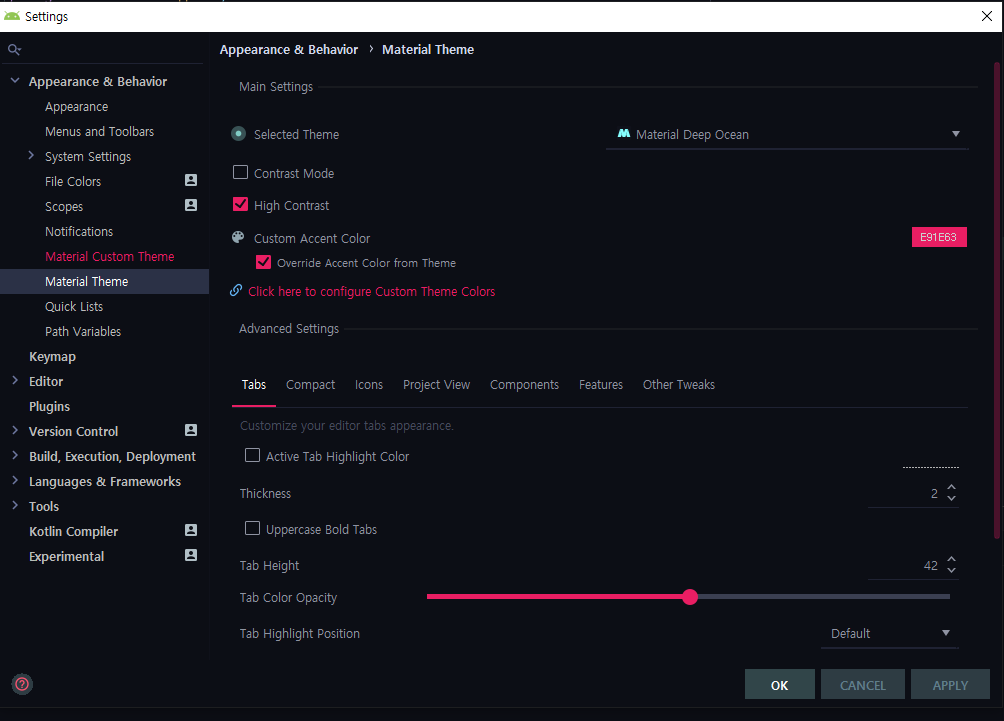
Task: Click the Active Tab Highlight color picker field
Action: pyautogui.click(x=930, y=458)
